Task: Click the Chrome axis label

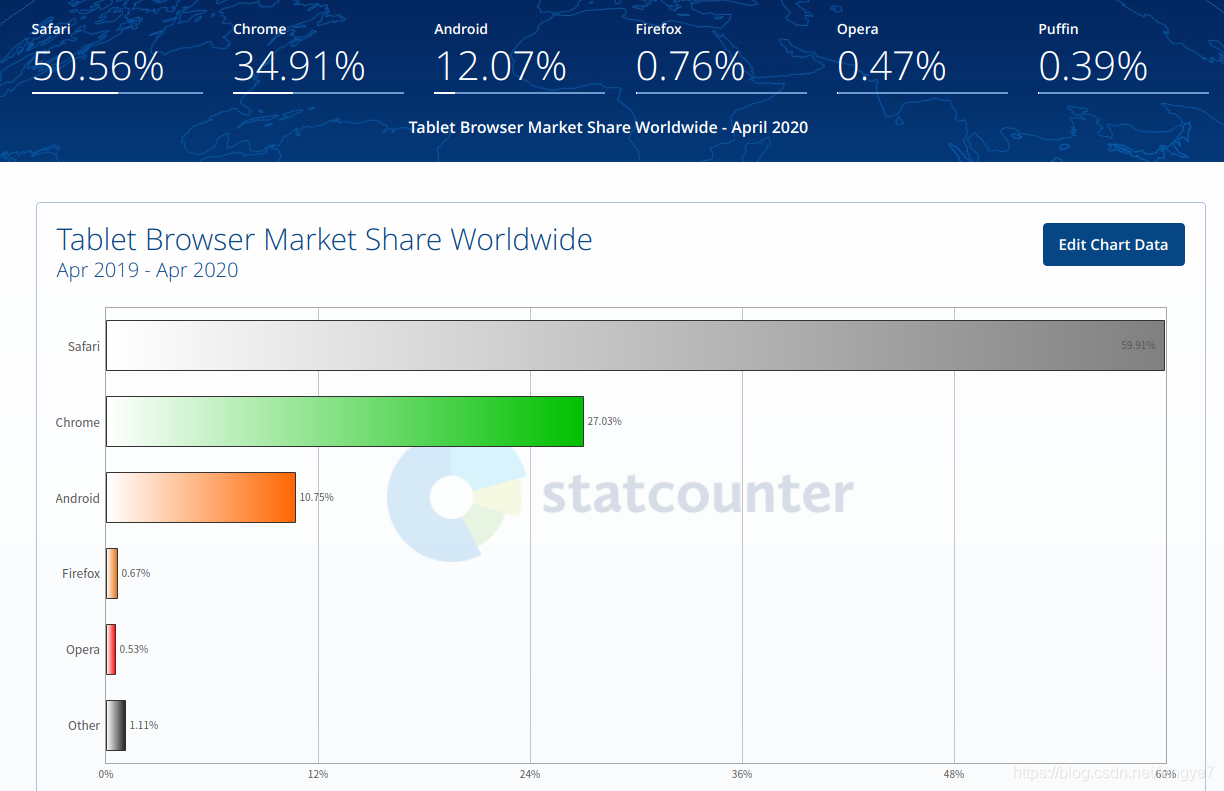Action: pyautogui.click(x=77, y=422)
